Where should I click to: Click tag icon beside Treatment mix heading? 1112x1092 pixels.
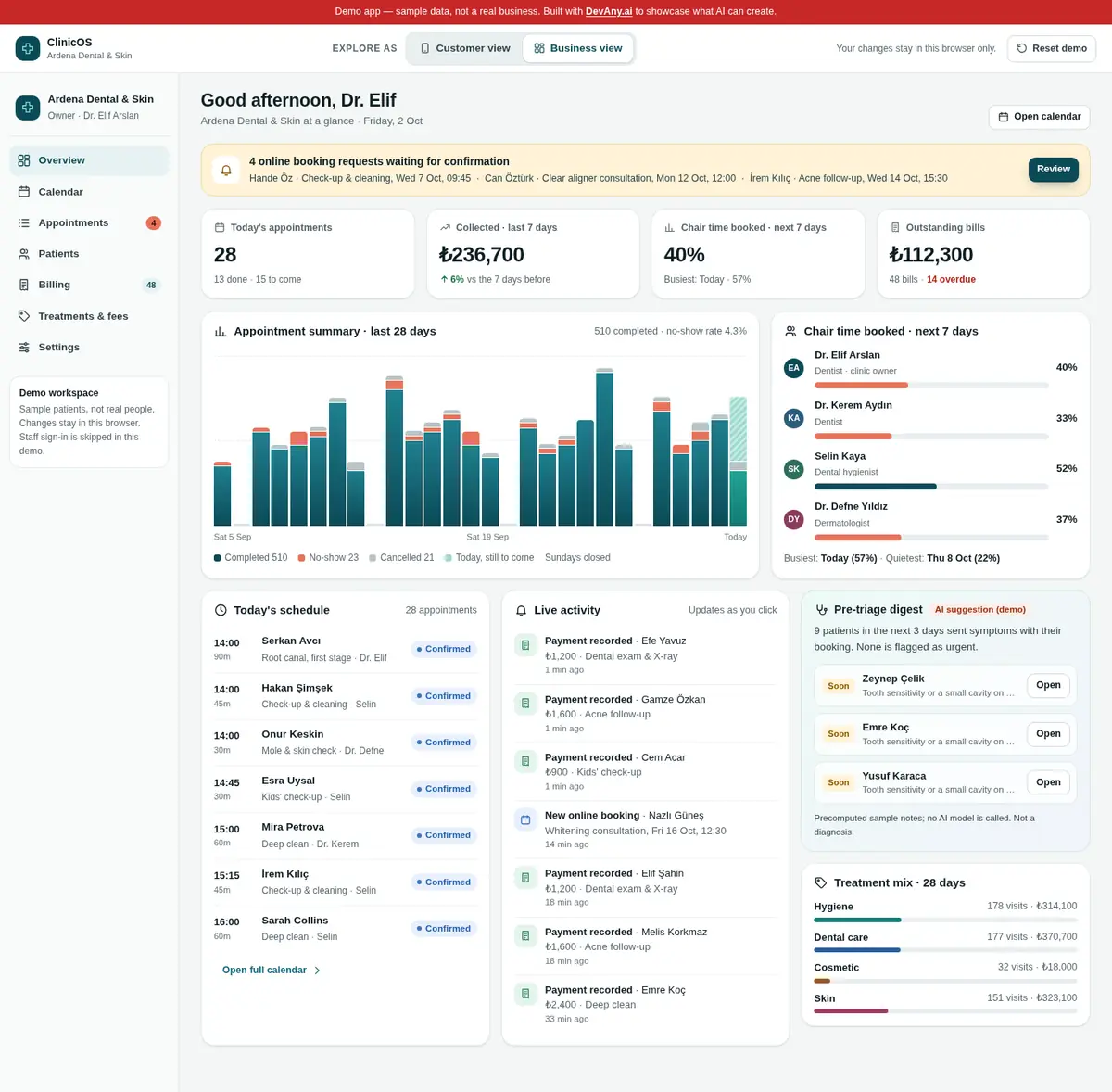(821, 882)
